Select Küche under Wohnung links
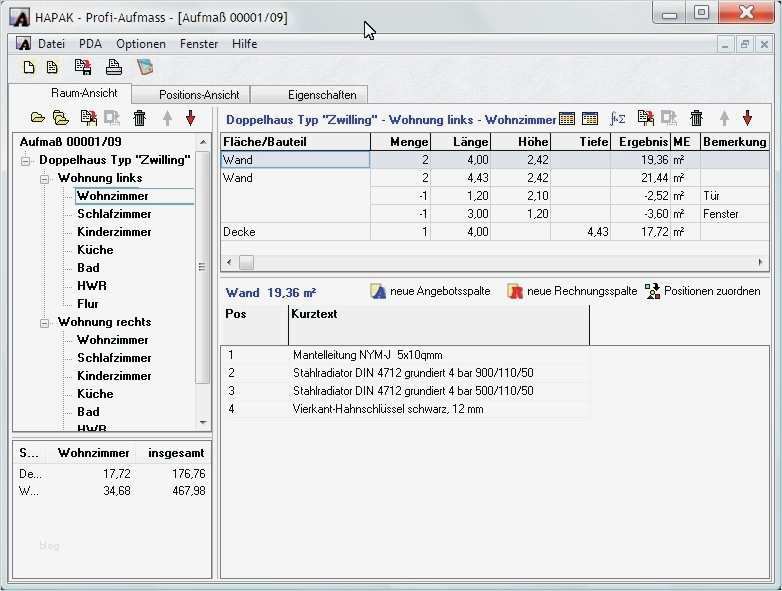Viewport: 782px width, 591px height. tap(95, 250)
